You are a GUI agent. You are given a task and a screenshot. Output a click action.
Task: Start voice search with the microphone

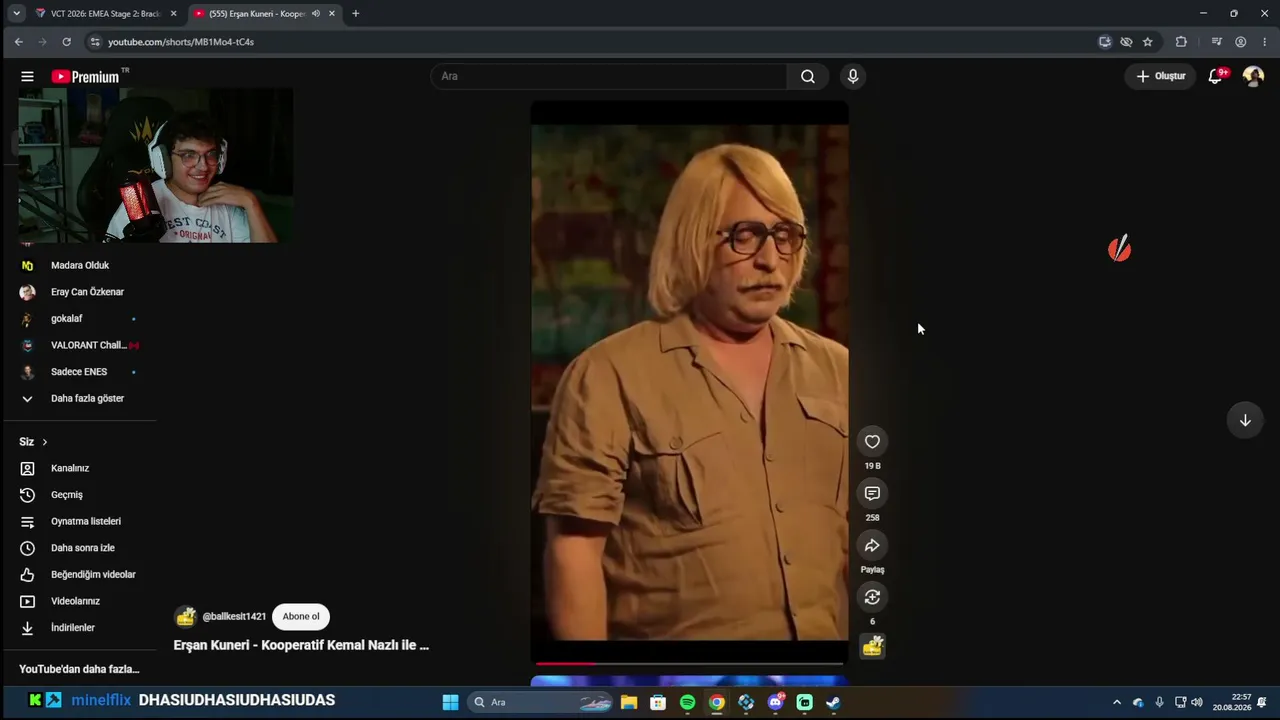853,76
